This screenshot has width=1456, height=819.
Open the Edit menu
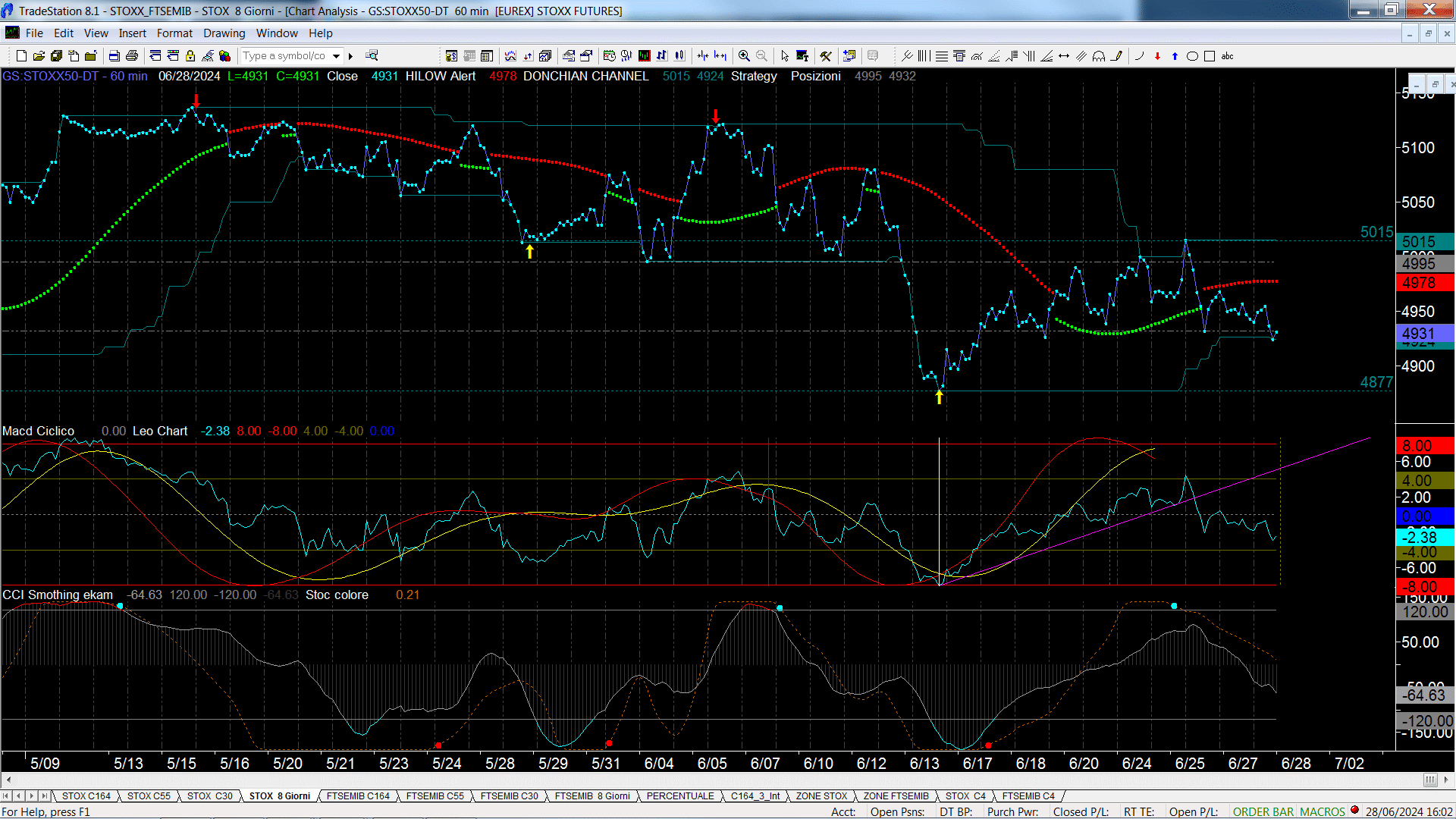coord(64,33)
